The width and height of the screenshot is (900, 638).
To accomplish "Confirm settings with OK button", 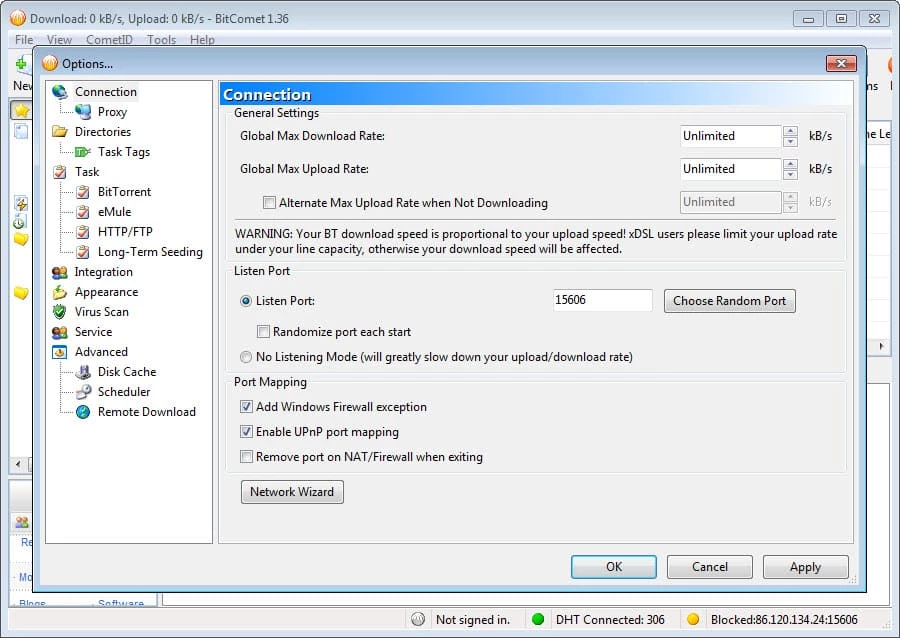I will 614,567.
